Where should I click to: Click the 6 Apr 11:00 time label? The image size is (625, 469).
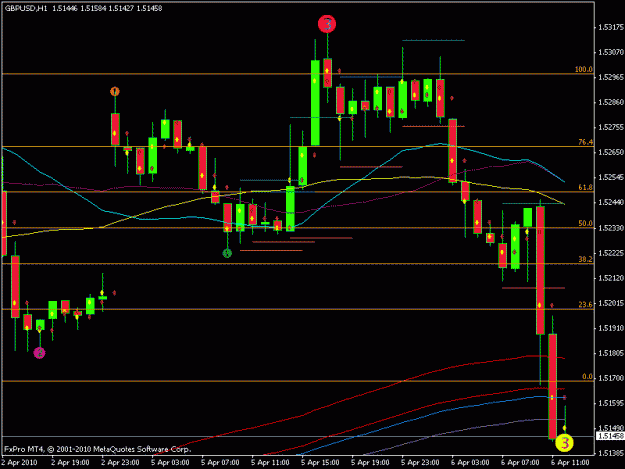click(x=570, y=463)
